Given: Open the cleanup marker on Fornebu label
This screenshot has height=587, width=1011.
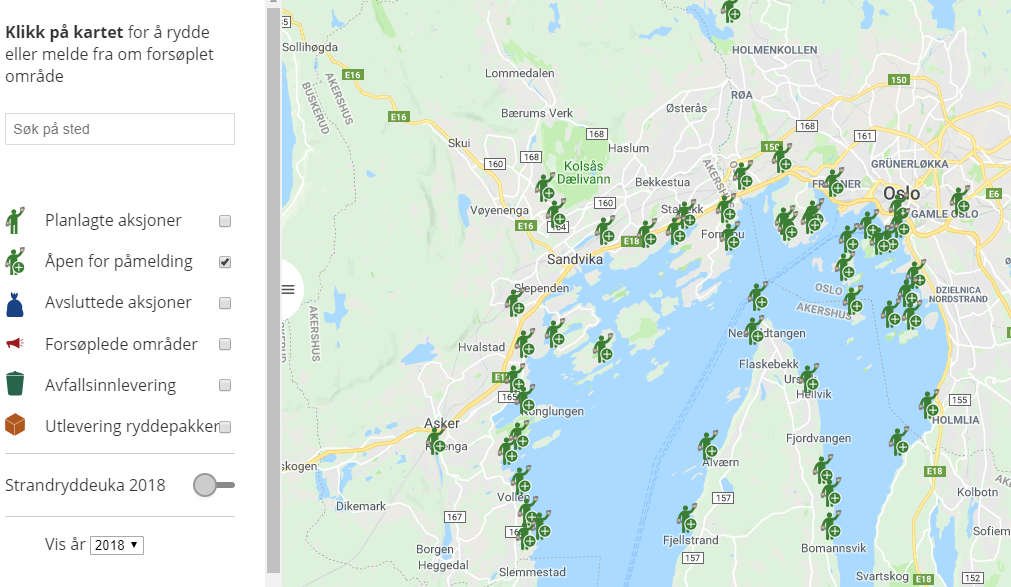Looking at the screenshot, I should pyautogui.click(x=731, y=236).
